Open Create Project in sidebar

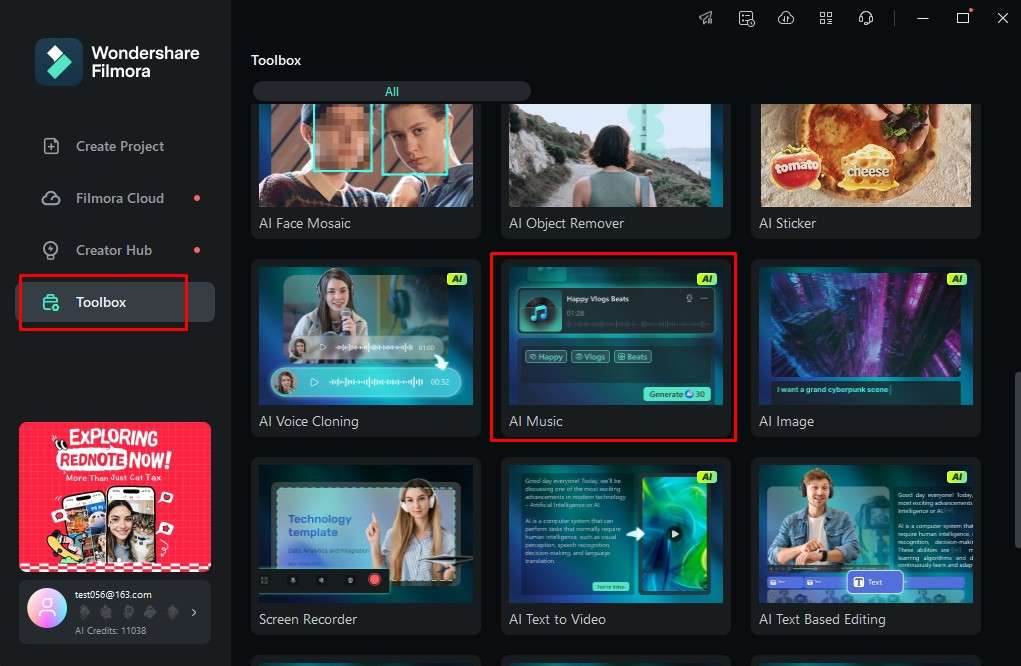tap(115, 146)
